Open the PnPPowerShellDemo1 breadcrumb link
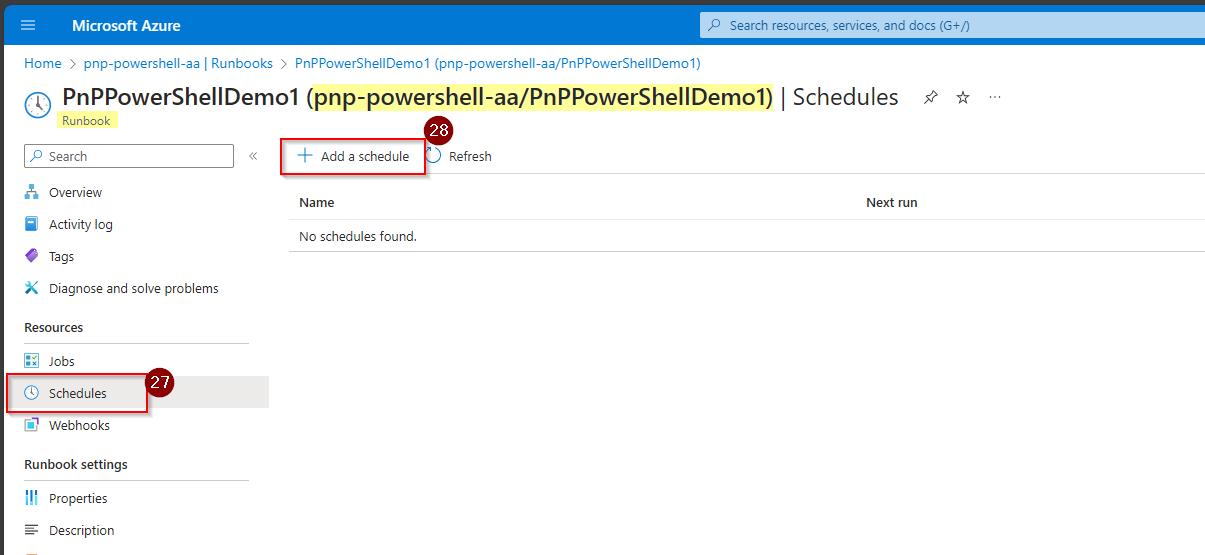This screenshot has height=555, width=1205. [497, 63]
